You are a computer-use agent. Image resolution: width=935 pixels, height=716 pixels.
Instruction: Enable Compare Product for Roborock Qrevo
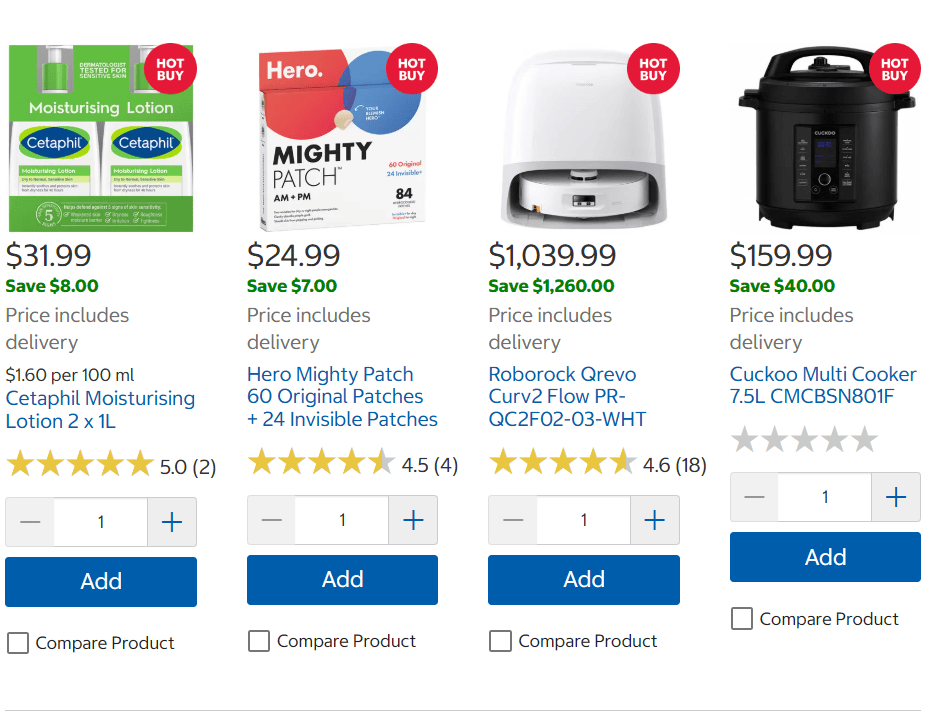[x=500, y=641]
